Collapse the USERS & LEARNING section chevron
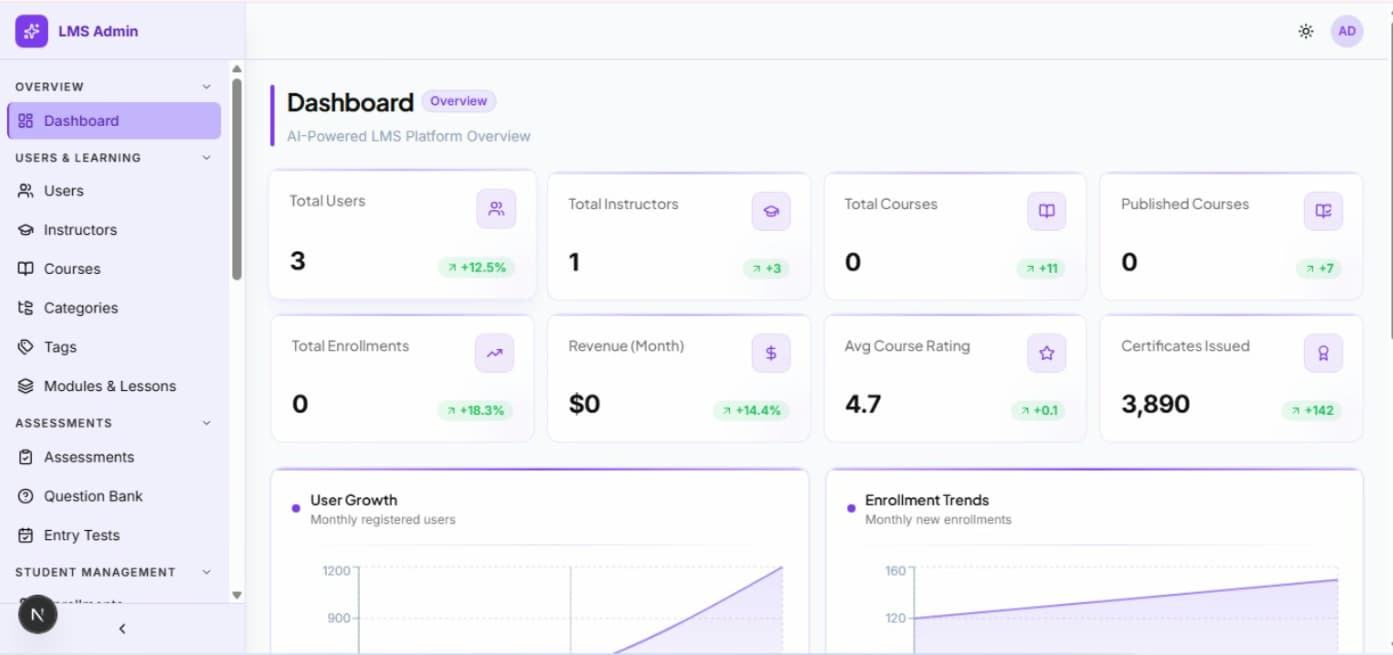 coord(207,158)
